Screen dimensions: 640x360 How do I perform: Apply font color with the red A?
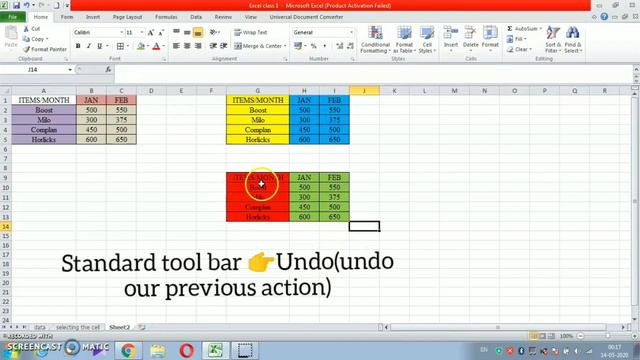click(x=156, y=46)
